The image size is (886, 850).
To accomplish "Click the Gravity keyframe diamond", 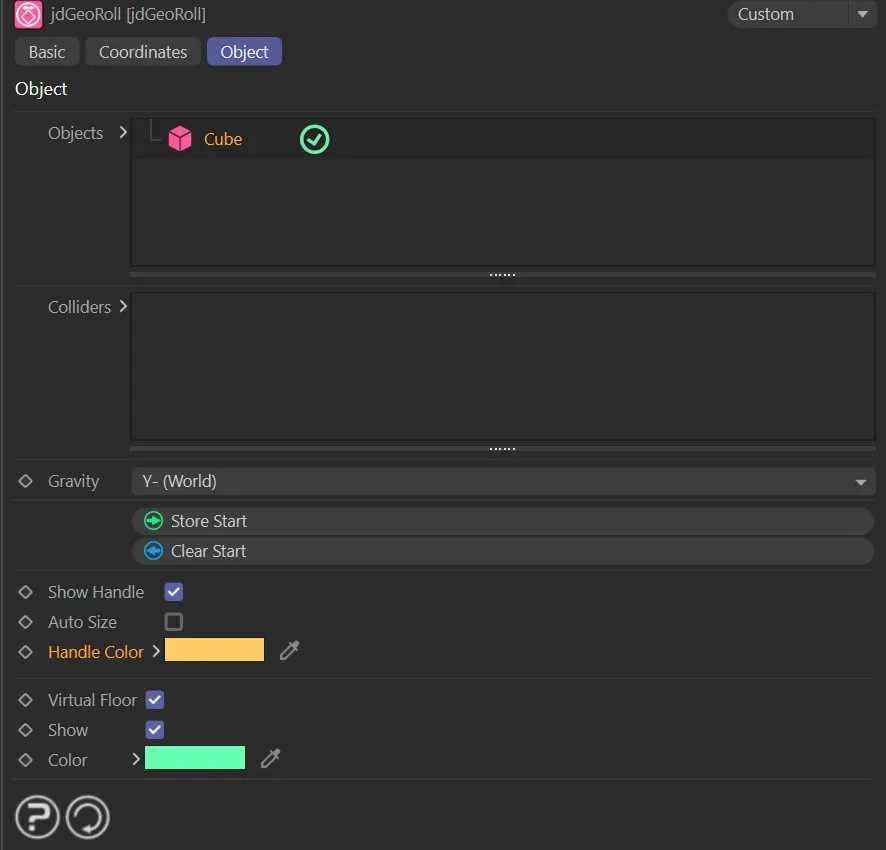I will click(26, 481).
